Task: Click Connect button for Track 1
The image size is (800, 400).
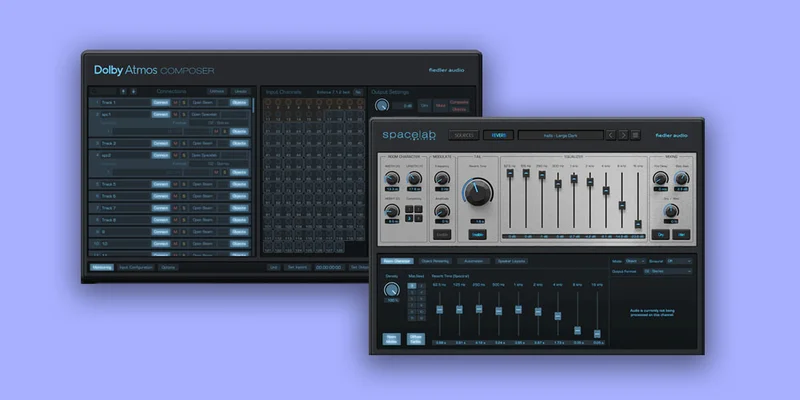Action: point(160,103)
